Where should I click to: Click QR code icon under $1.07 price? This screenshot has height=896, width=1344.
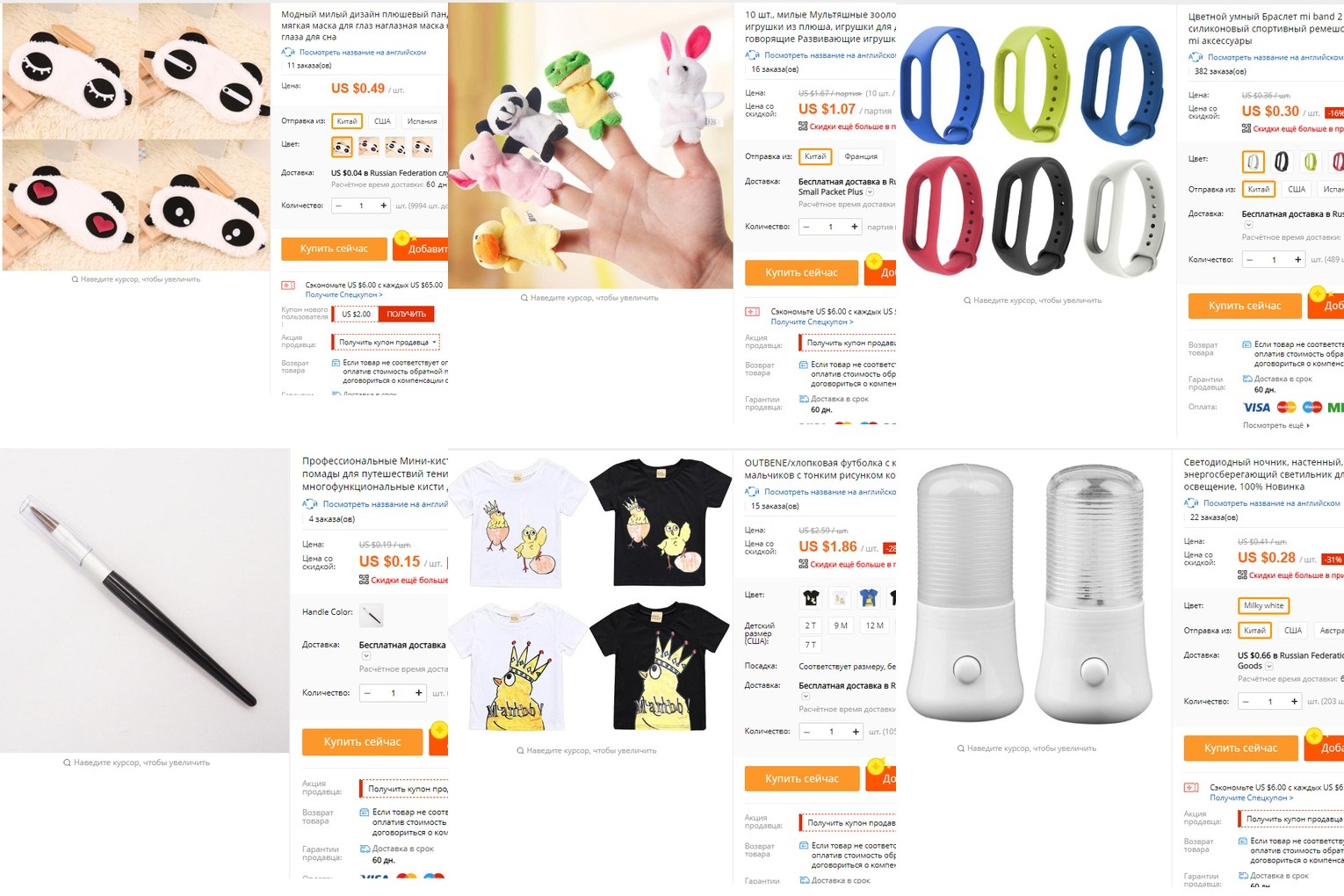(x=803, y=126)
